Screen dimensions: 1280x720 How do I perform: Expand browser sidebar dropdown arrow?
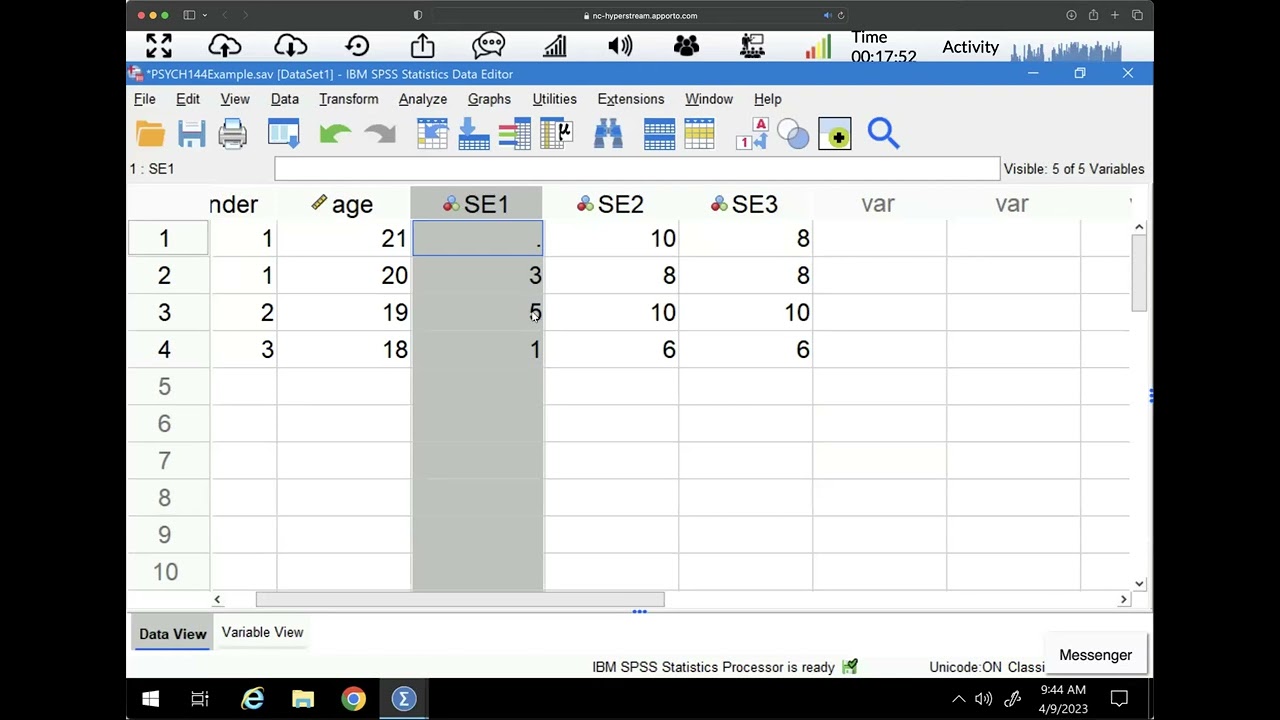click(204, 15)
